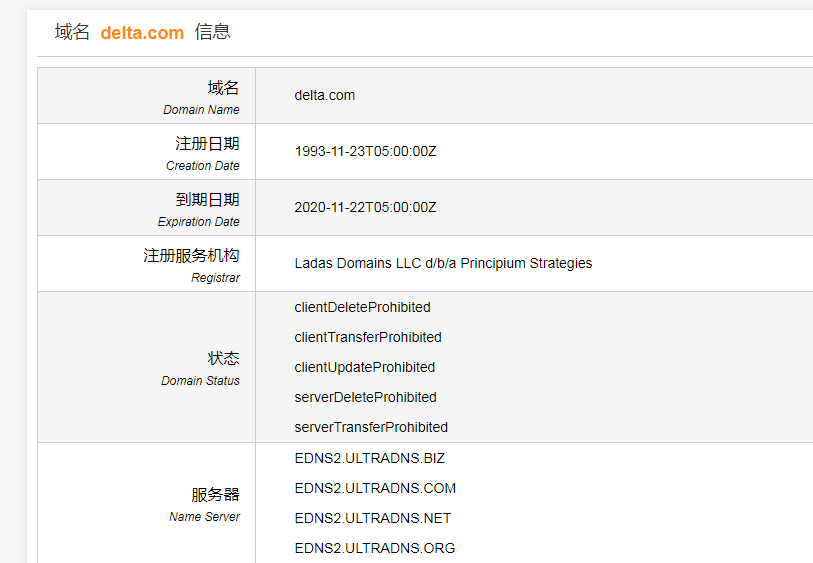Select name server EDNS2.ULTRADNS.ORG
Viewport: 813px width, 563px height.
click(375, 548)
